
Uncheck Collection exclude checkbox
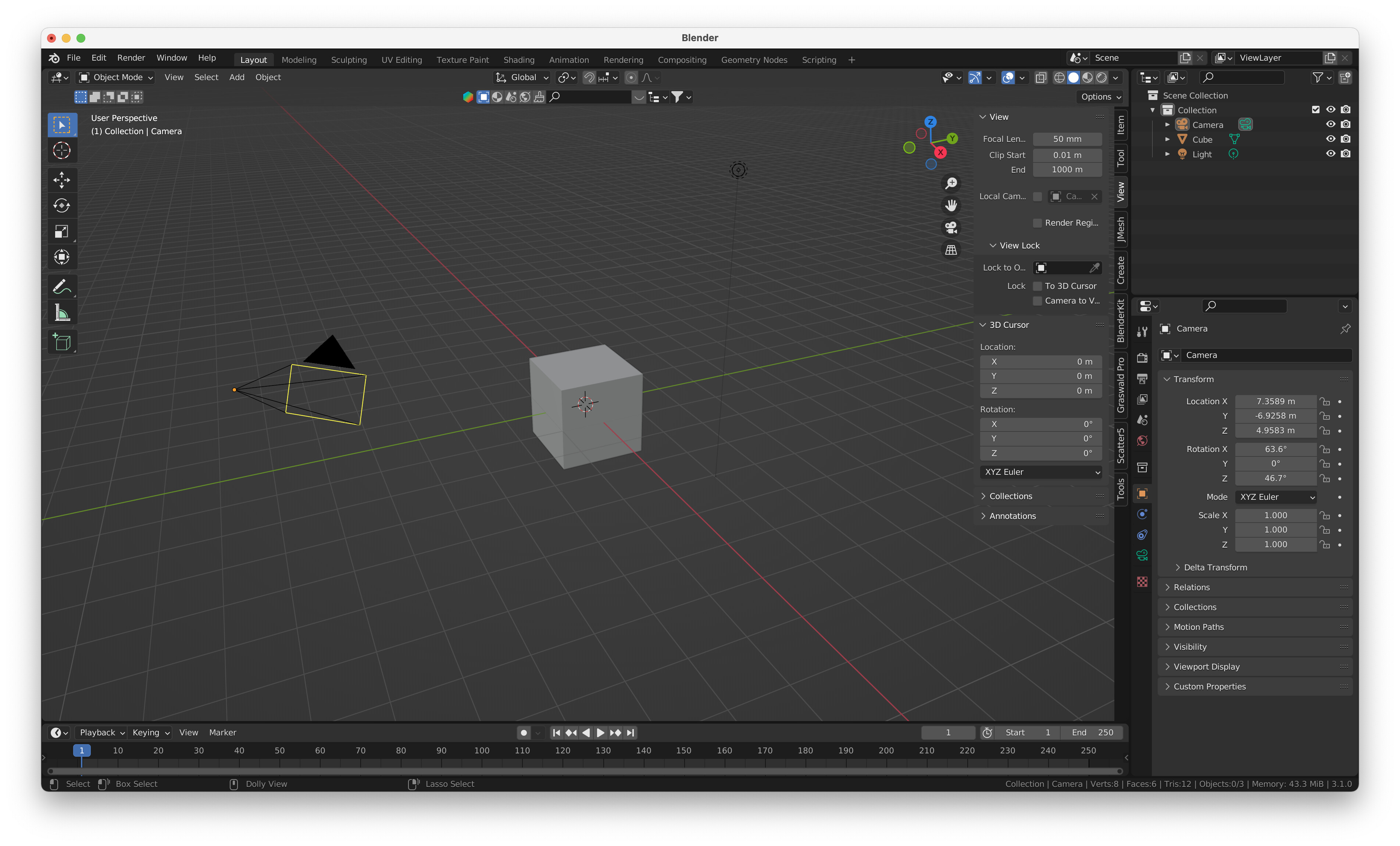tap(1315, 110)
